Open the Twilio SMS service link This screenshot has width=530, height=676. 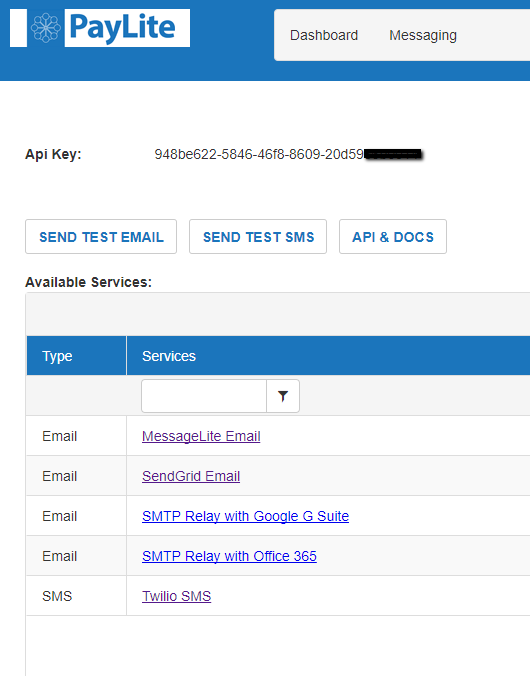click(176, 596)
